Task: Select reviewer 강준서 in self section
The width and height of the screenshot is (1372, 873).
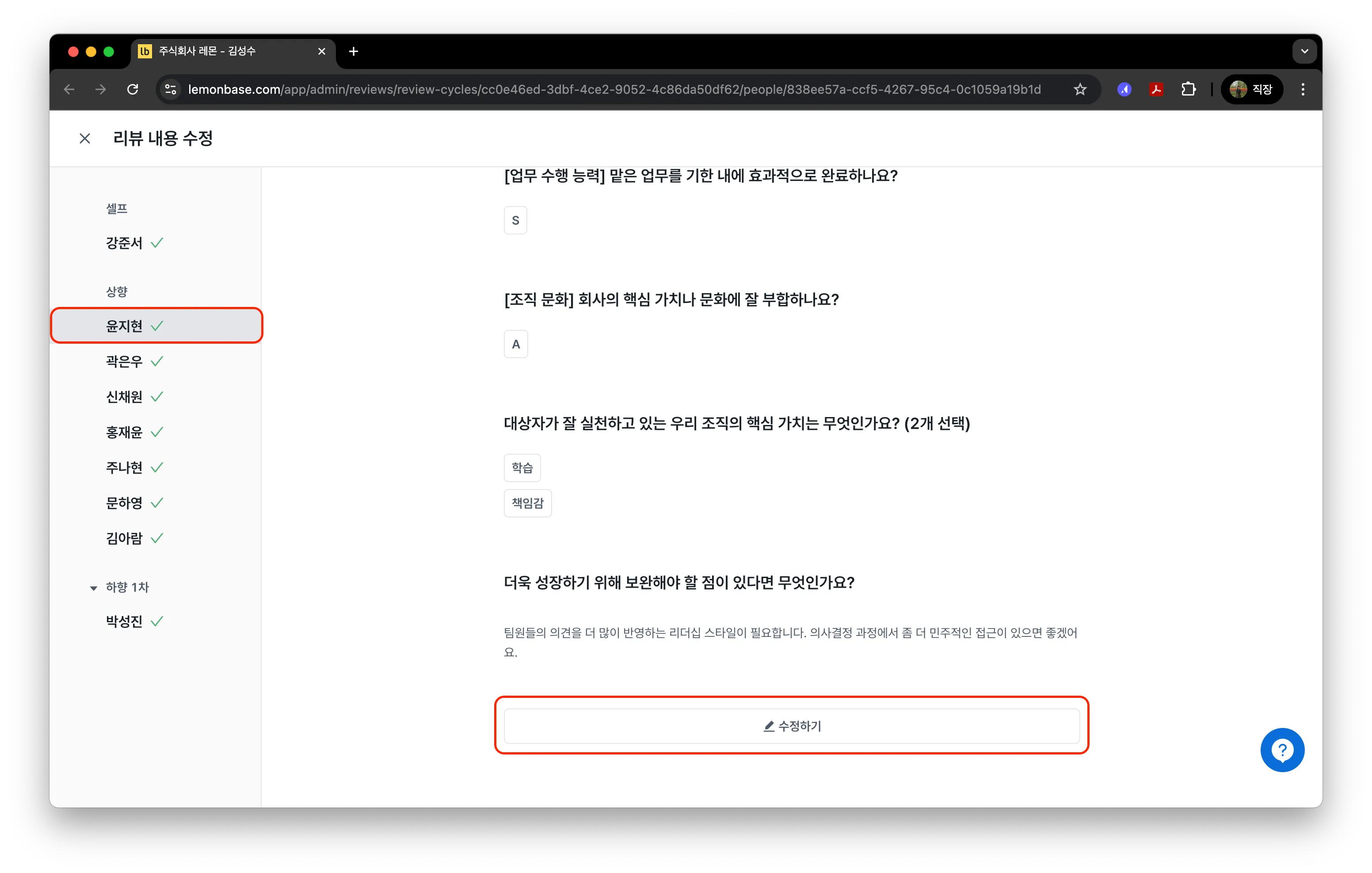Action: pos(156,243)
